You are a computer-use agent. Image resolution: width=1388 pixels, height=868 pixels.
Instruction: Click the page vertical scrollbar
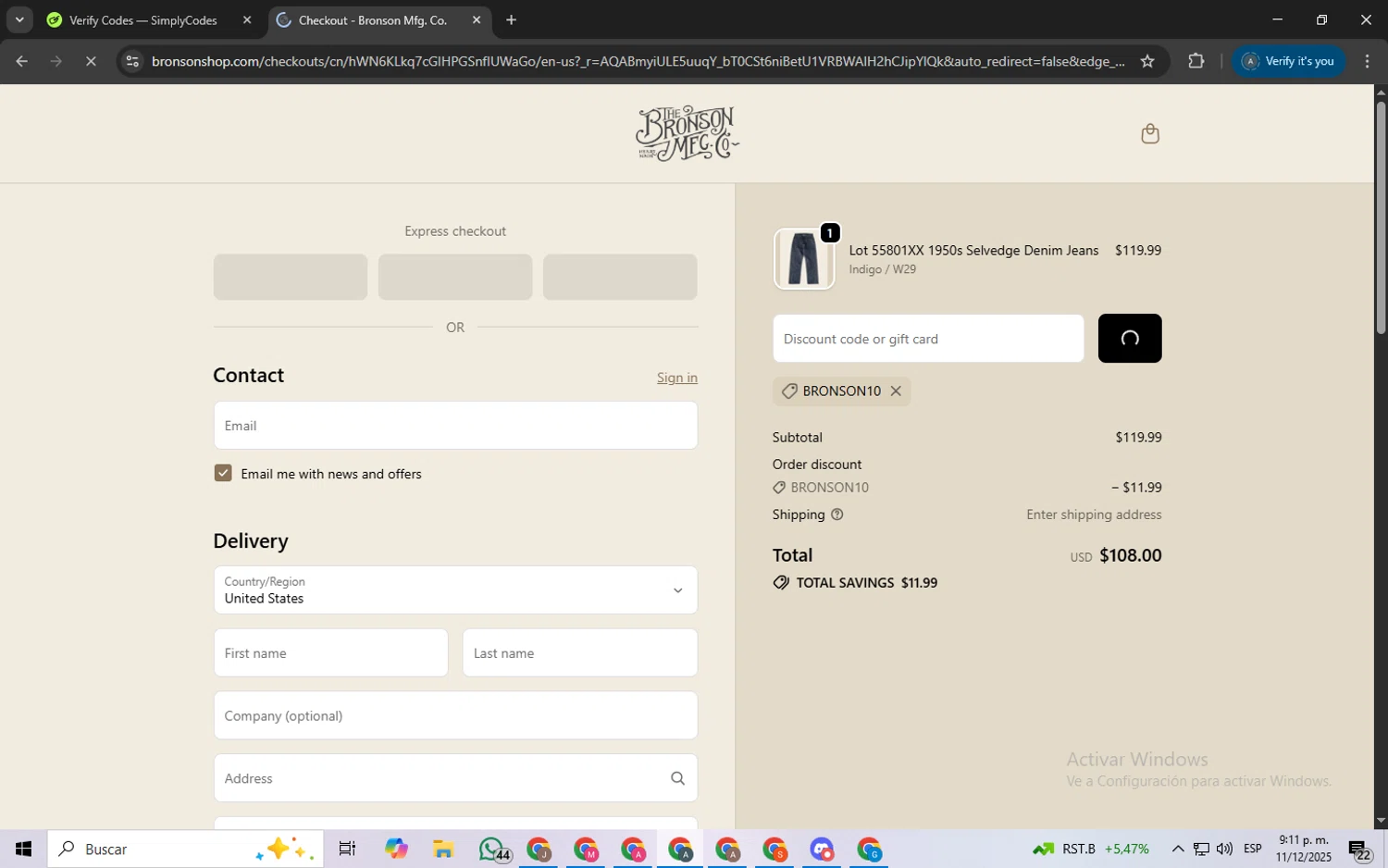(1381, 217)
